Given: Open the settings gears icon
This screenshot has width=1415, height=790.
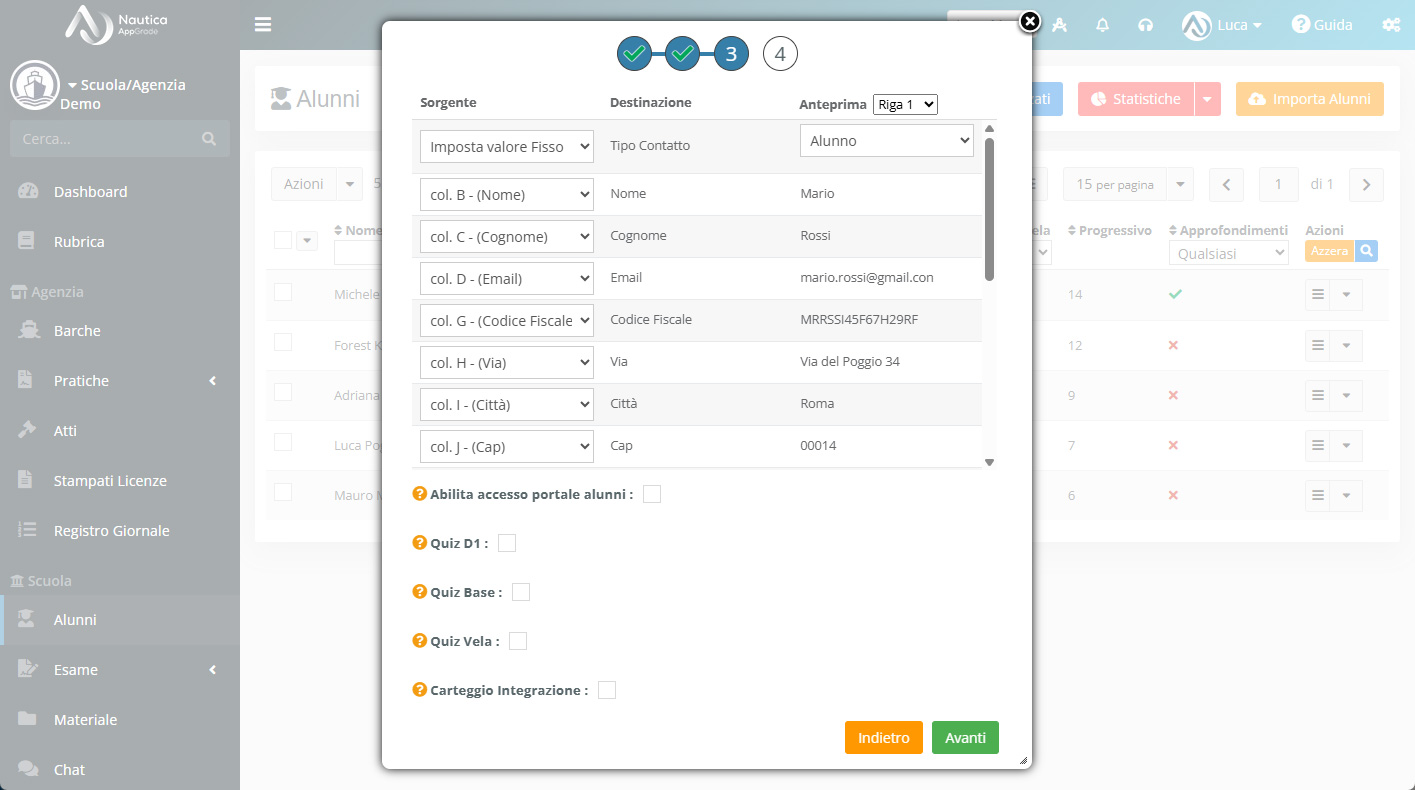Looking at the screenshot, I should click(1391, 25).
